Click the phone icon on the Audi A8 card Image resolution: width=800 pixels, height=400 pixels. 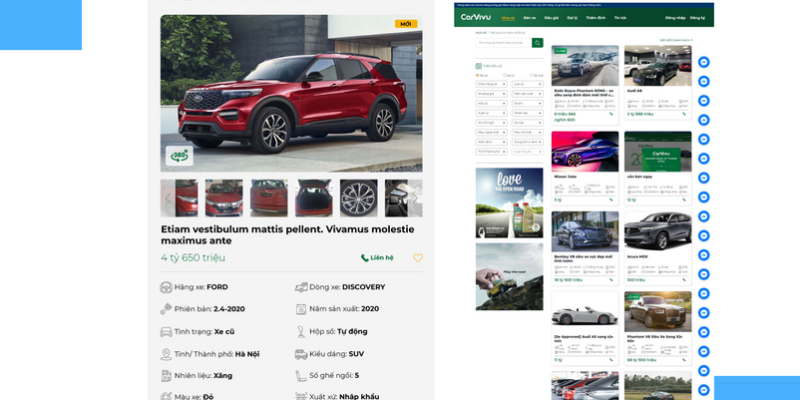[x=685, y=114]
